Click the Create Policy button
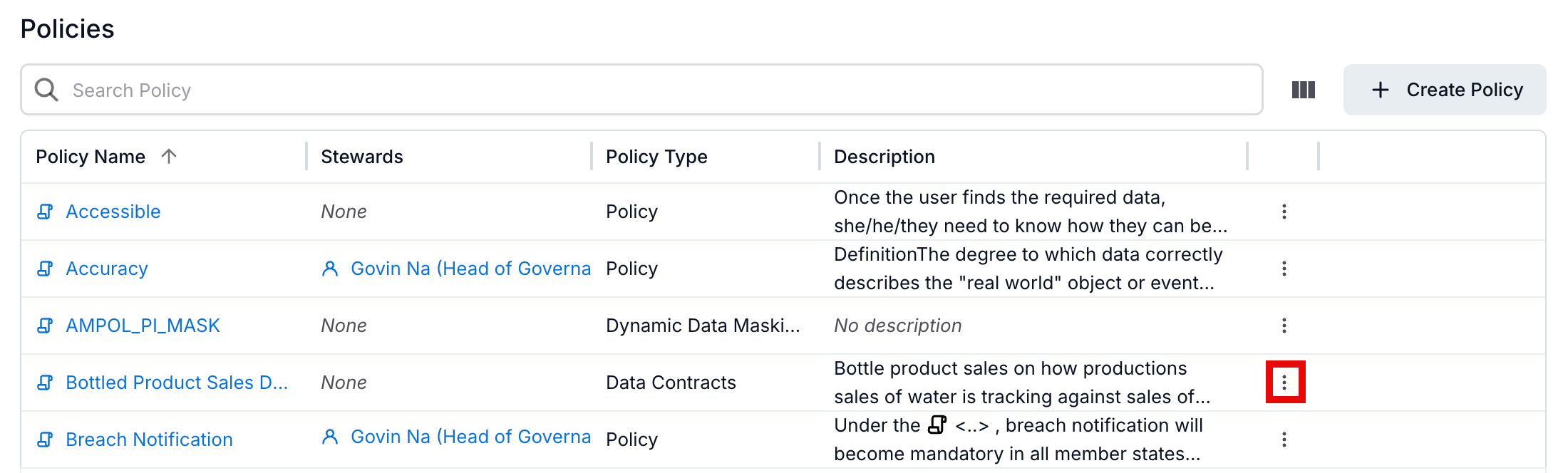Image resolution: width=1568 pixels, height=473 pixels. [1445, 90]
